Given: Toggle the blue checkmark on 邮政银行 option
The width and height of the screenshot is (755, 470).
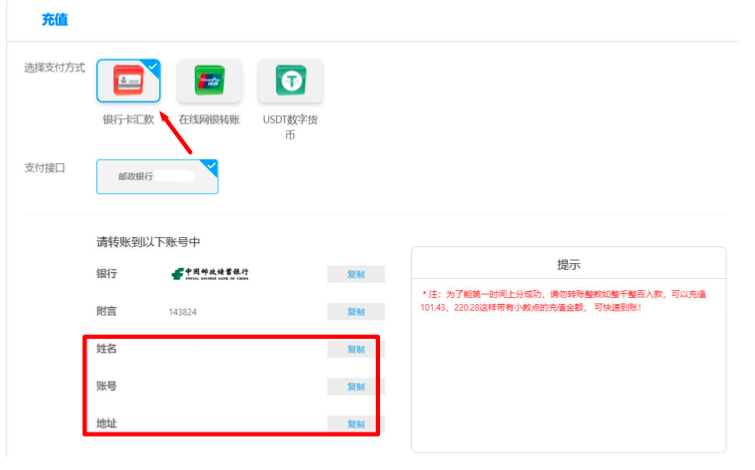Looking at the screenshot, I should click(210, 166).
